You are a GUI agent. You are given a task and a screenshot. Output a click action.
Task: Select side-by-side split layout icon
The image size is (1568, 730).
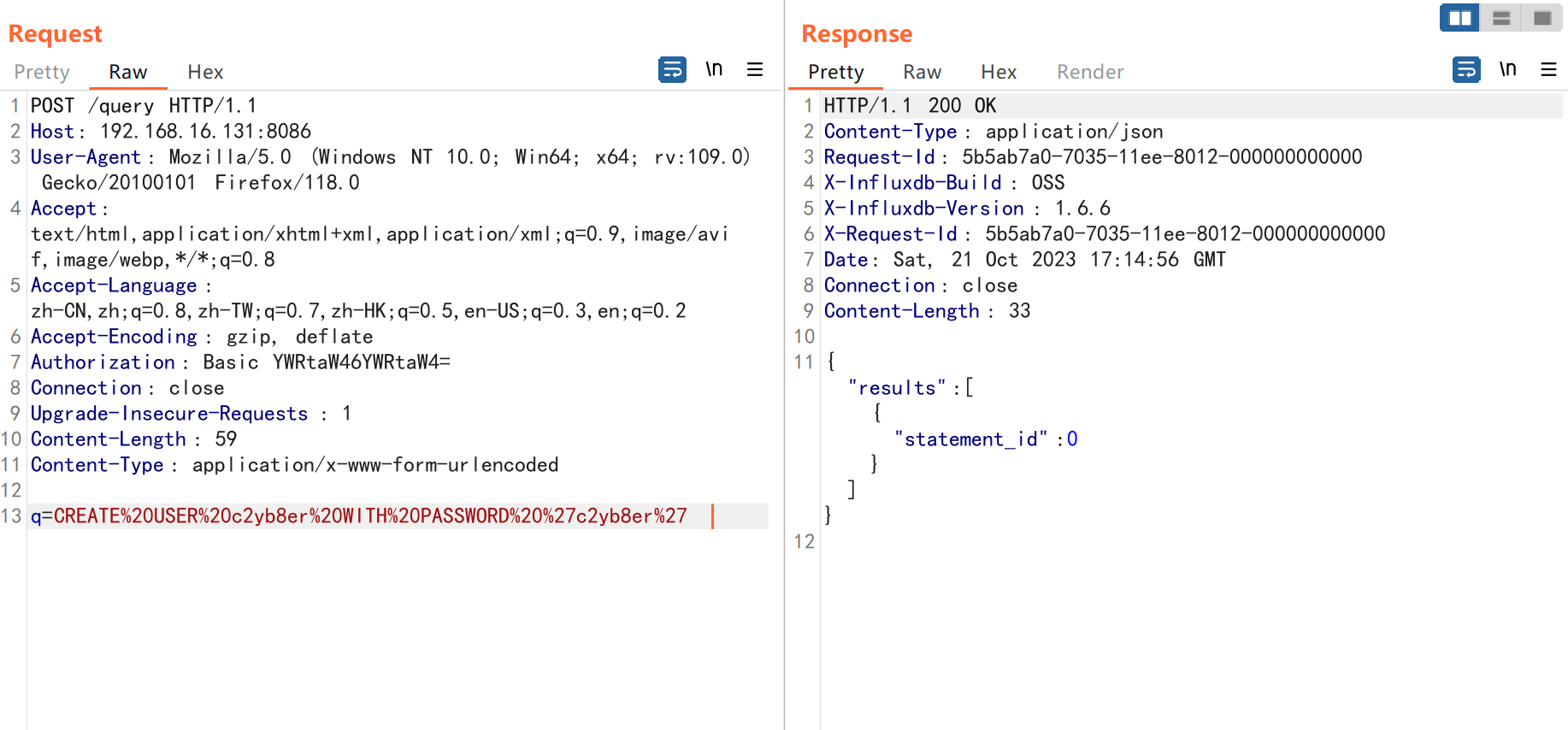(x=1460, y=18)
